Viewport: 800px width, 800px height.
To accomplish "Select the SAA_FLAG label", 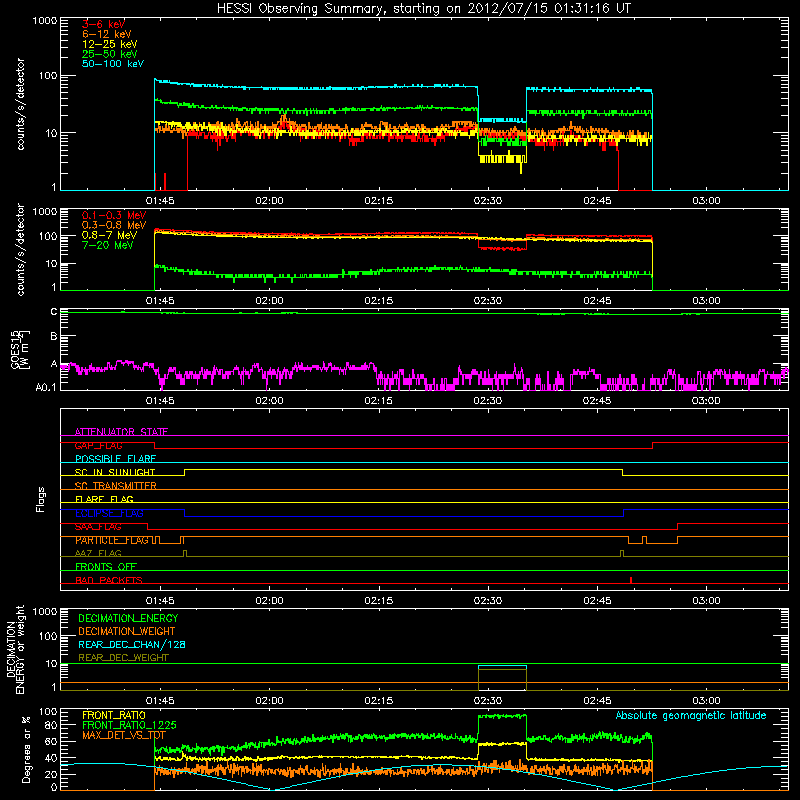I will (98, 526).
